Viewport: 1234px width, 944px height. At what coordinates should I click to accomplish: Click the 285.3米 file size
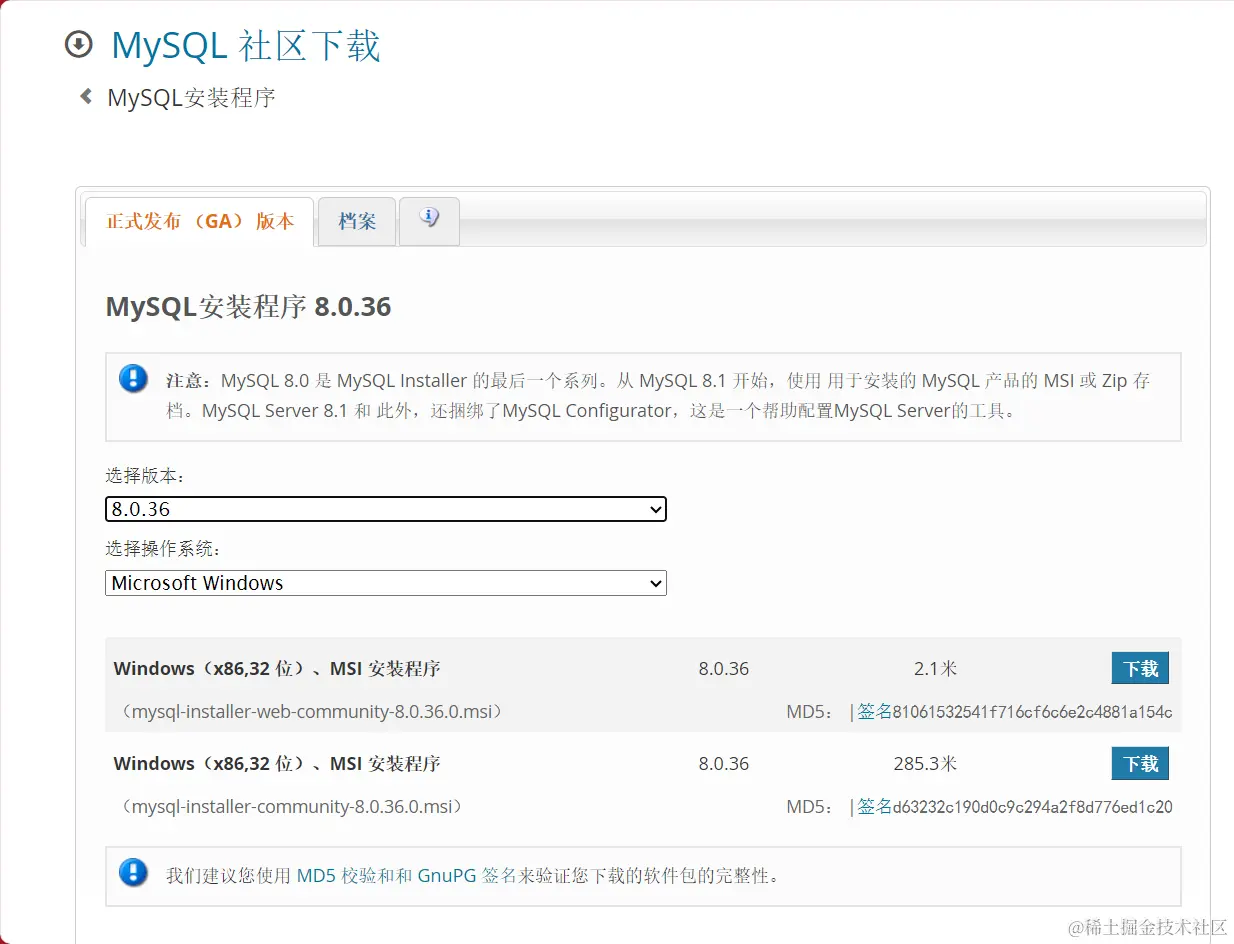(925, 764)
